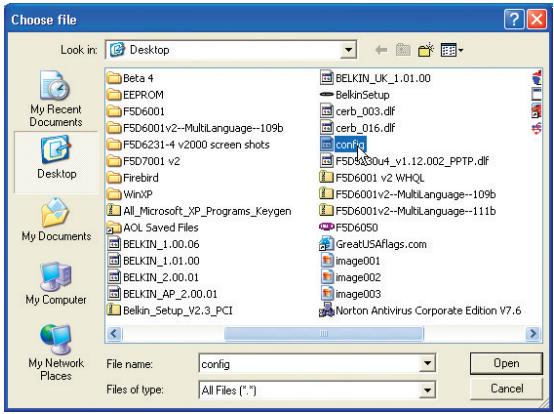Select the All_Microsoft_XP_Programs_Keygen zip icon

[x=114, y=211]
